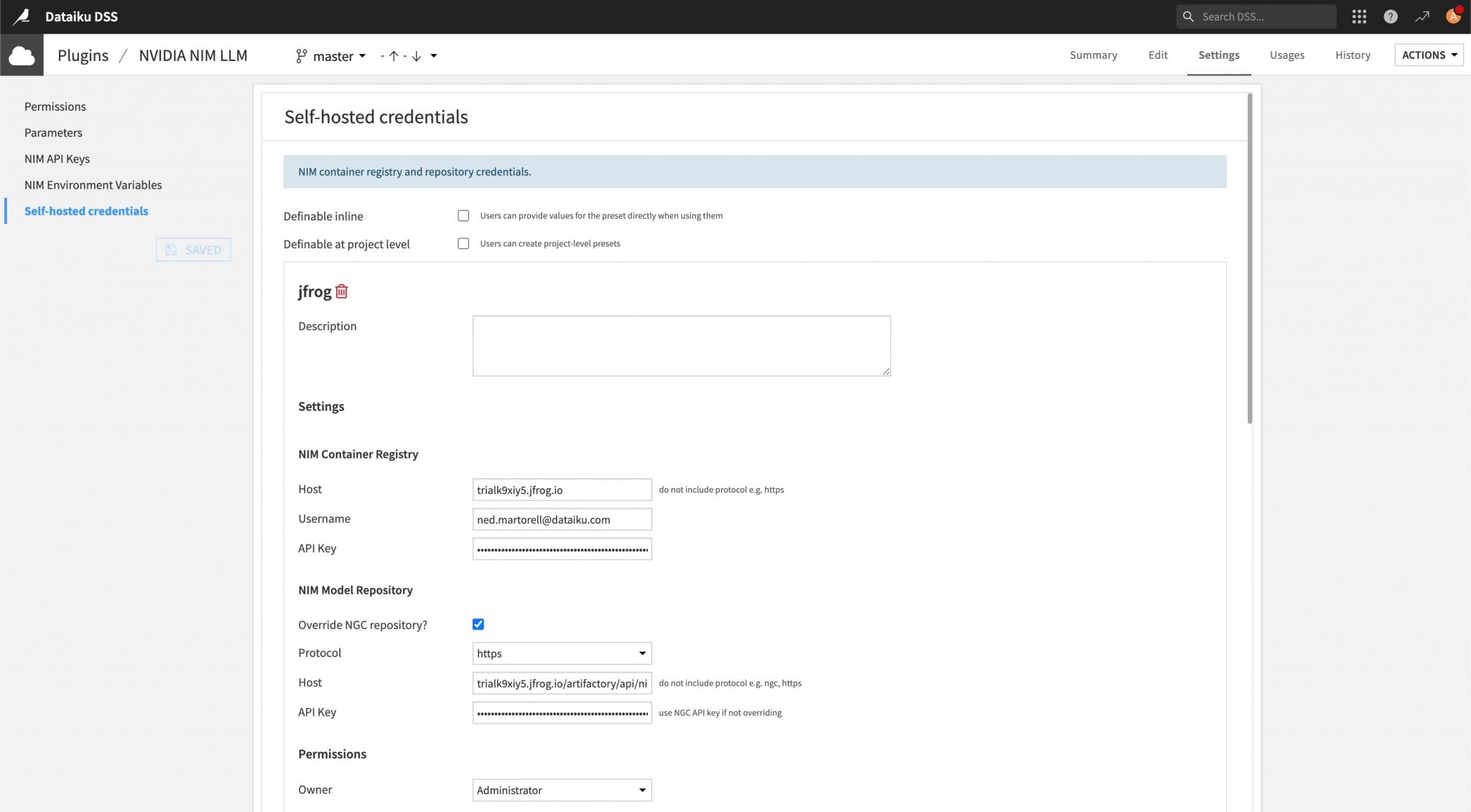
Task: Click the help question mark icon
Action: (x=1391, y=16)
